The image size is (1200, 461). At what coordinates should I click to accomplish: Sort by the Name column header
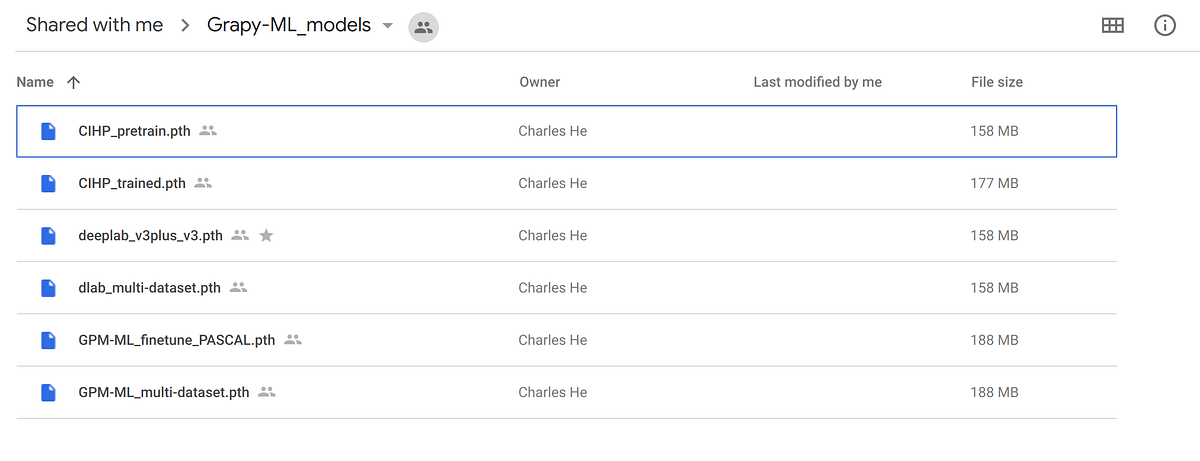coord(35,82)
